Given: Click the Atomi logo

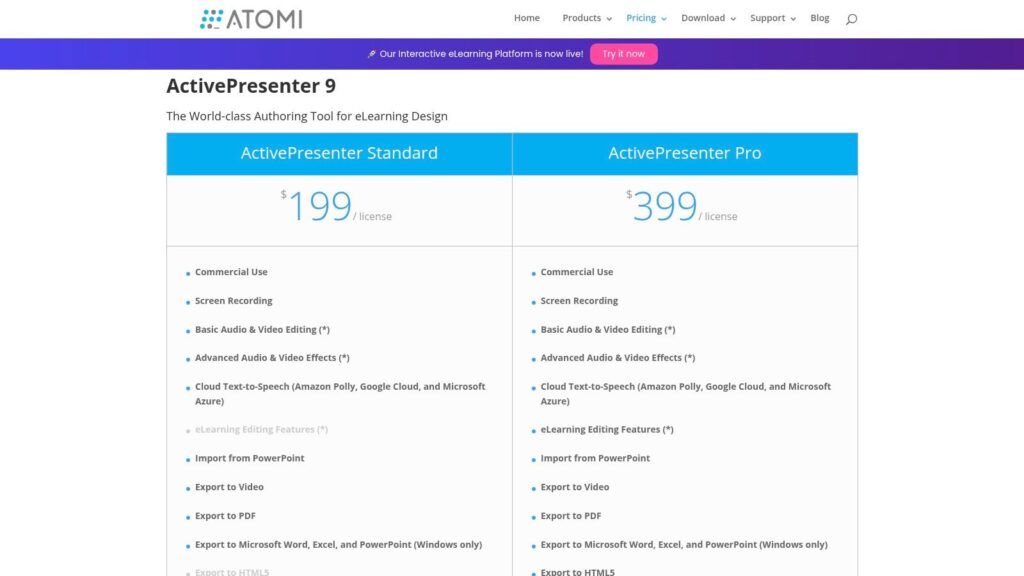Looking at the screenshot, I should pyautogui.click(x=251, y=19).
